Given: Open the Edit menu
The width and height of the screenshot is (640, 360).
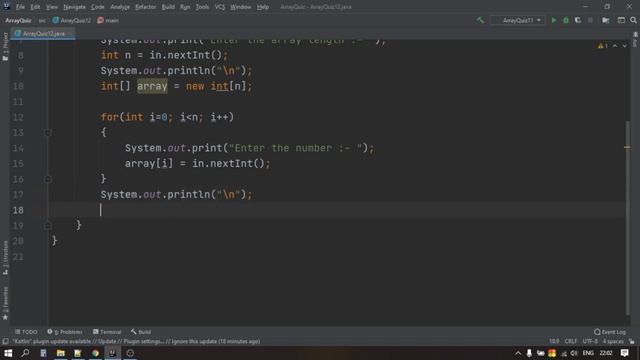Looking at the screenshot, I should 35,7.
